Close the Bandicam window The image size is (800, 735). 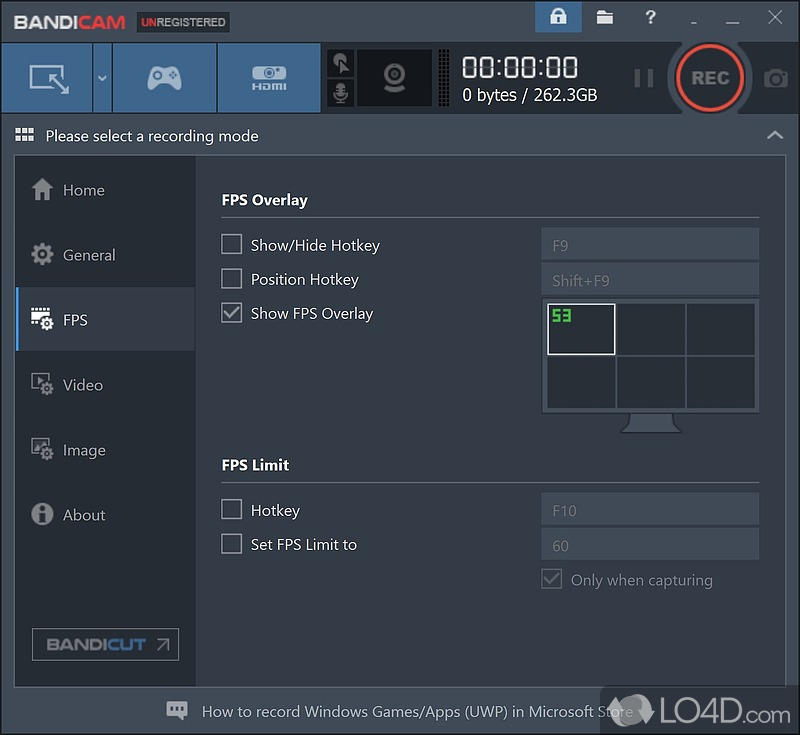click(x=775, y=17)
